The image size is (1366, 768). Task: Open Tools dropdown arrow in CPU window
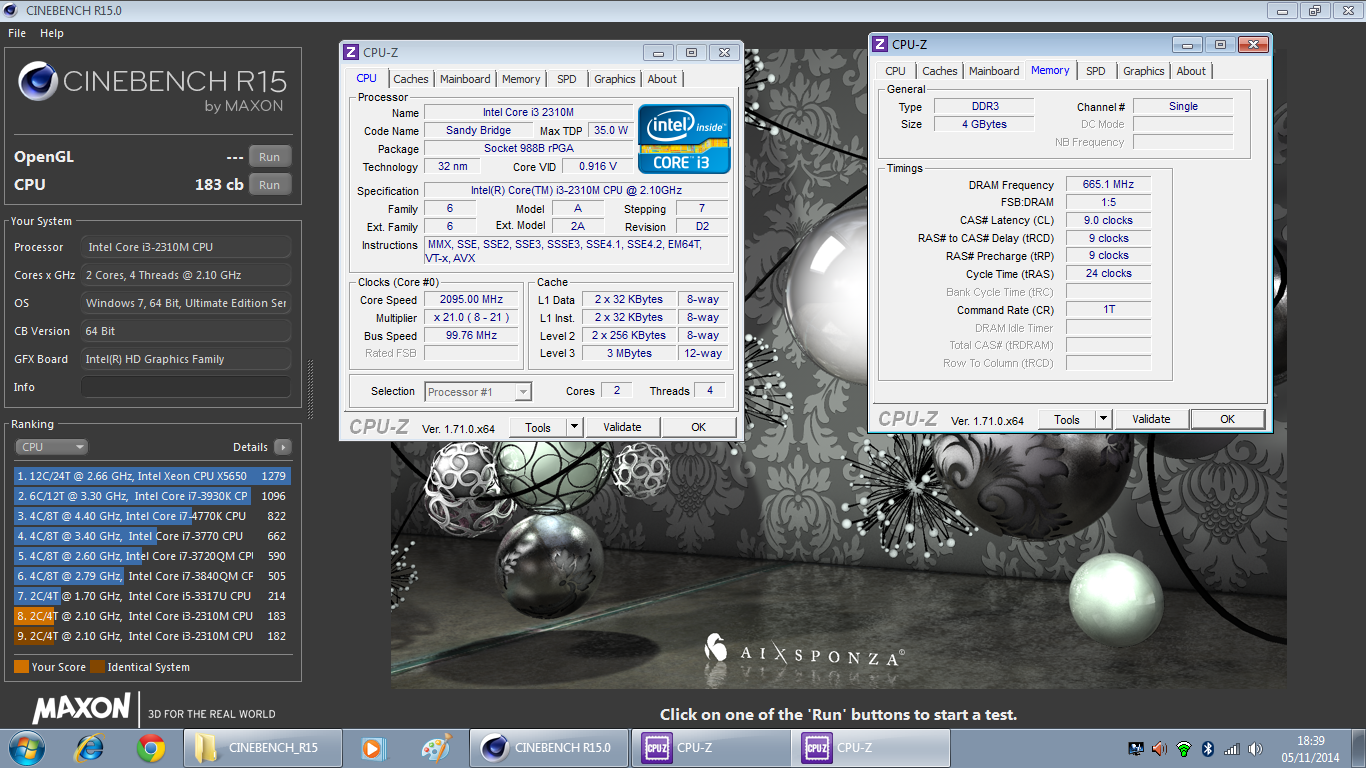click(x=574, y=427)
